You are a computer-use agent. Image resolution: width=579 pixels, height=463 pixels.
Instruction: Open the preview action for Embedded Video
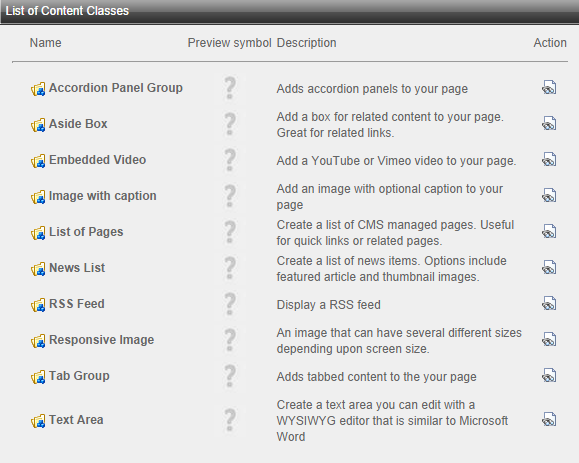click(x=549, y=160)
